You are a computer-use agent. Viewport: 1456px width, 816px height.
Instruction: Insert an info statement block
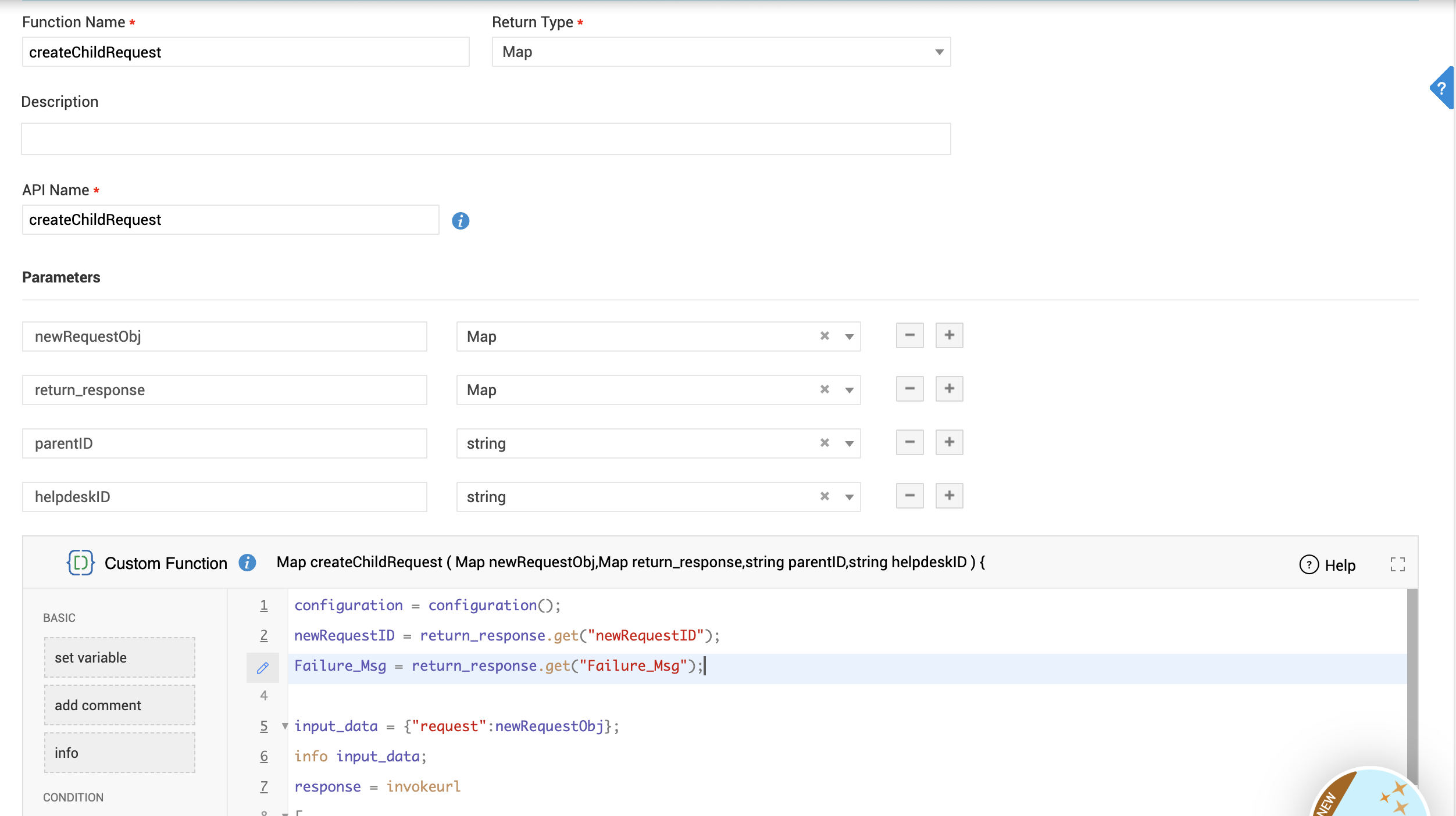tap(120, 753)
